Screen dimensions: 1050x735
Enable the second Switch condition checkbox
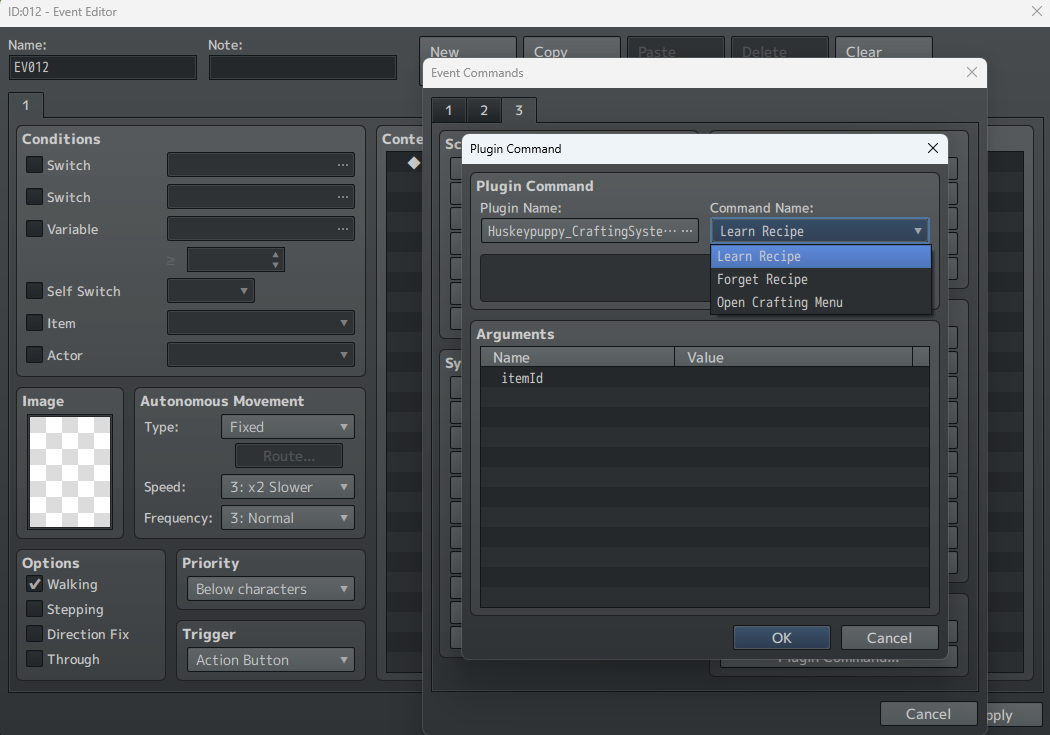click(x=34, y=197)
